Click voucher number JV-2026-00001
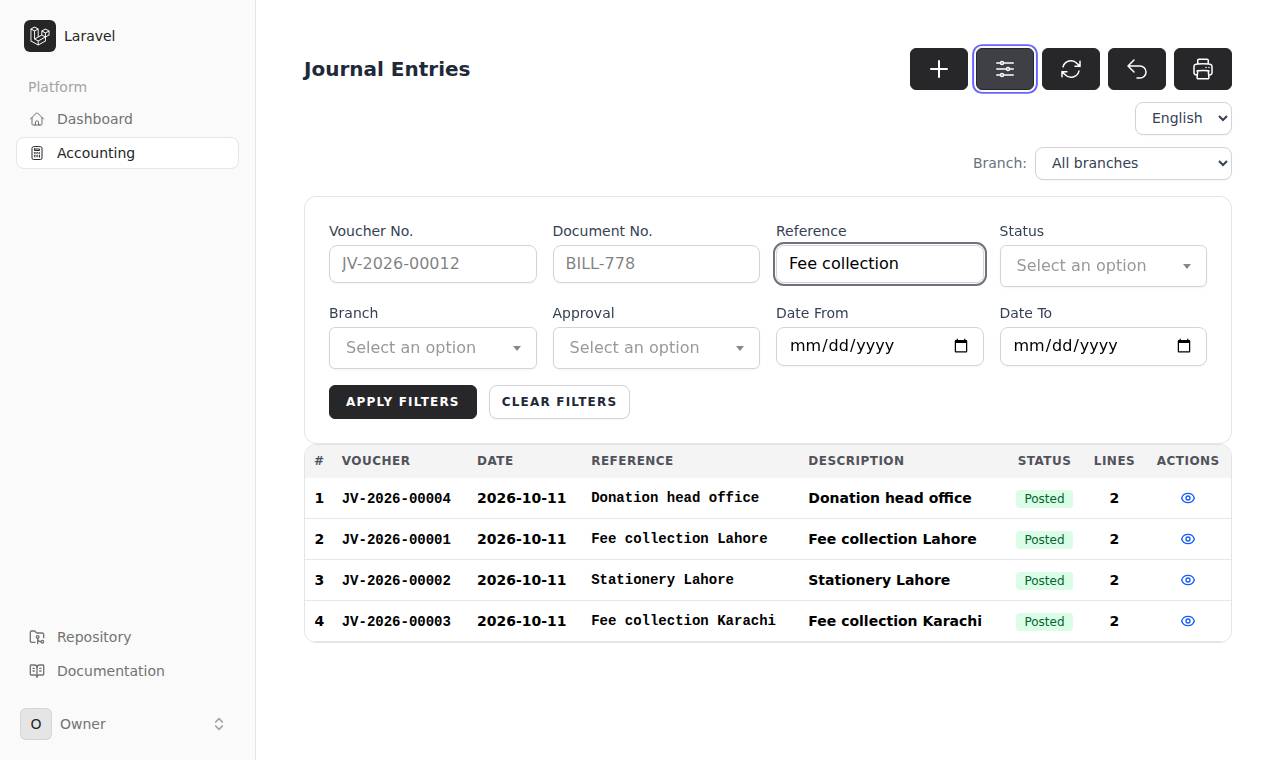The height and width of the screenshot is (760, 1280). click(396, 539)
